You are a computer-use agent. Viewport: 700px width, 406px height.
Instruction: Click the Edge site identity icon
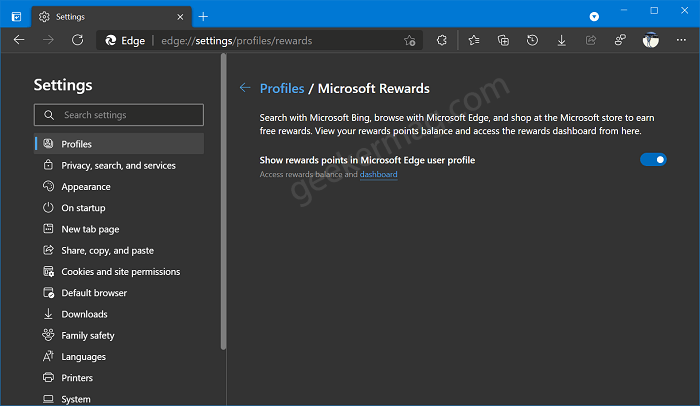(x=125, y=41)
